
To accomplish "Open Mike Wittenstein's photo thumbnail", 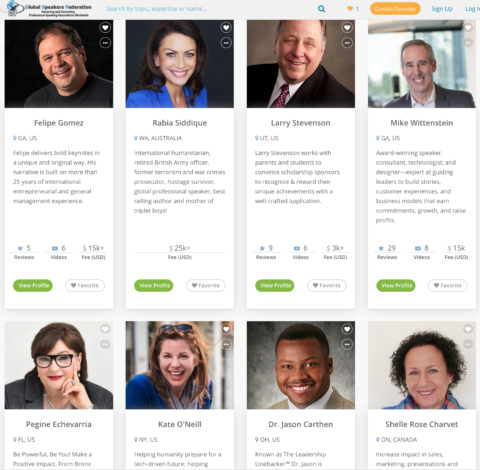I will point(422,64).
